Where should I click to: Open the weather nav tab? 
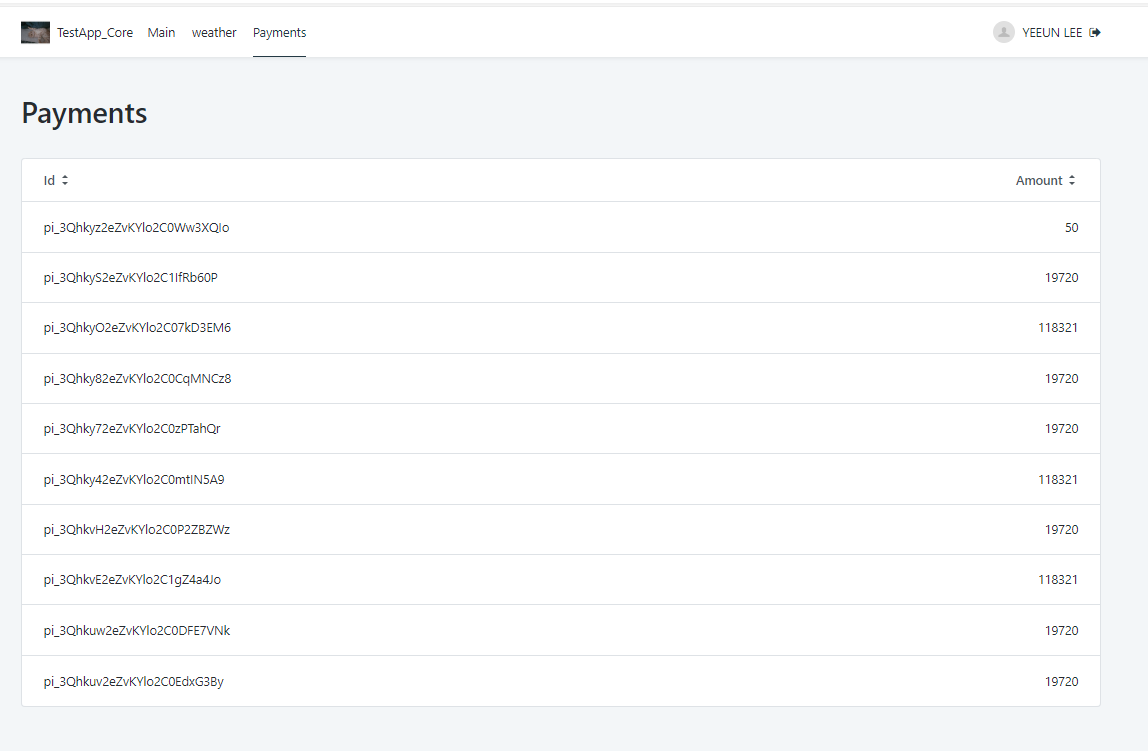coord(214,33)
